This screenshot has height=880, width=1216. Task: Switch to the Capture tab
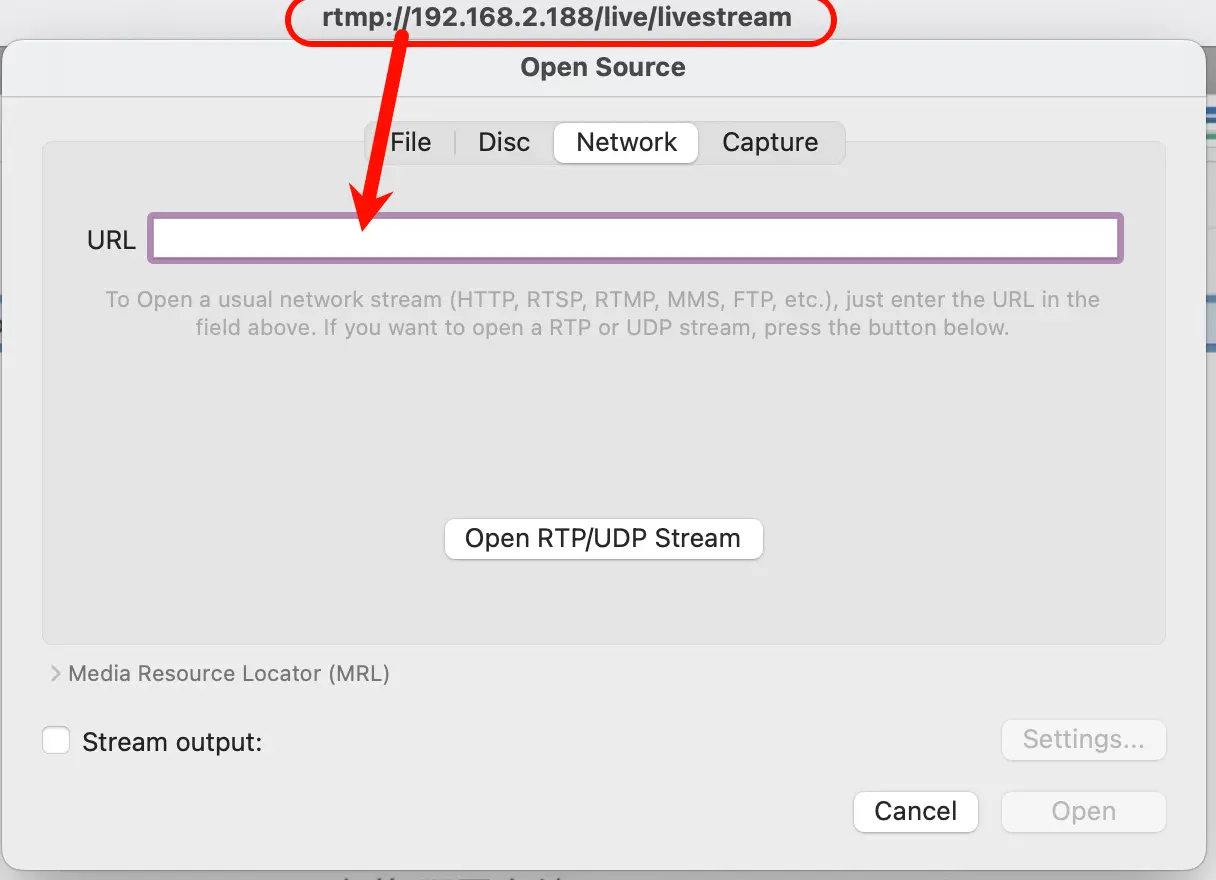click(x=770, y=142)
